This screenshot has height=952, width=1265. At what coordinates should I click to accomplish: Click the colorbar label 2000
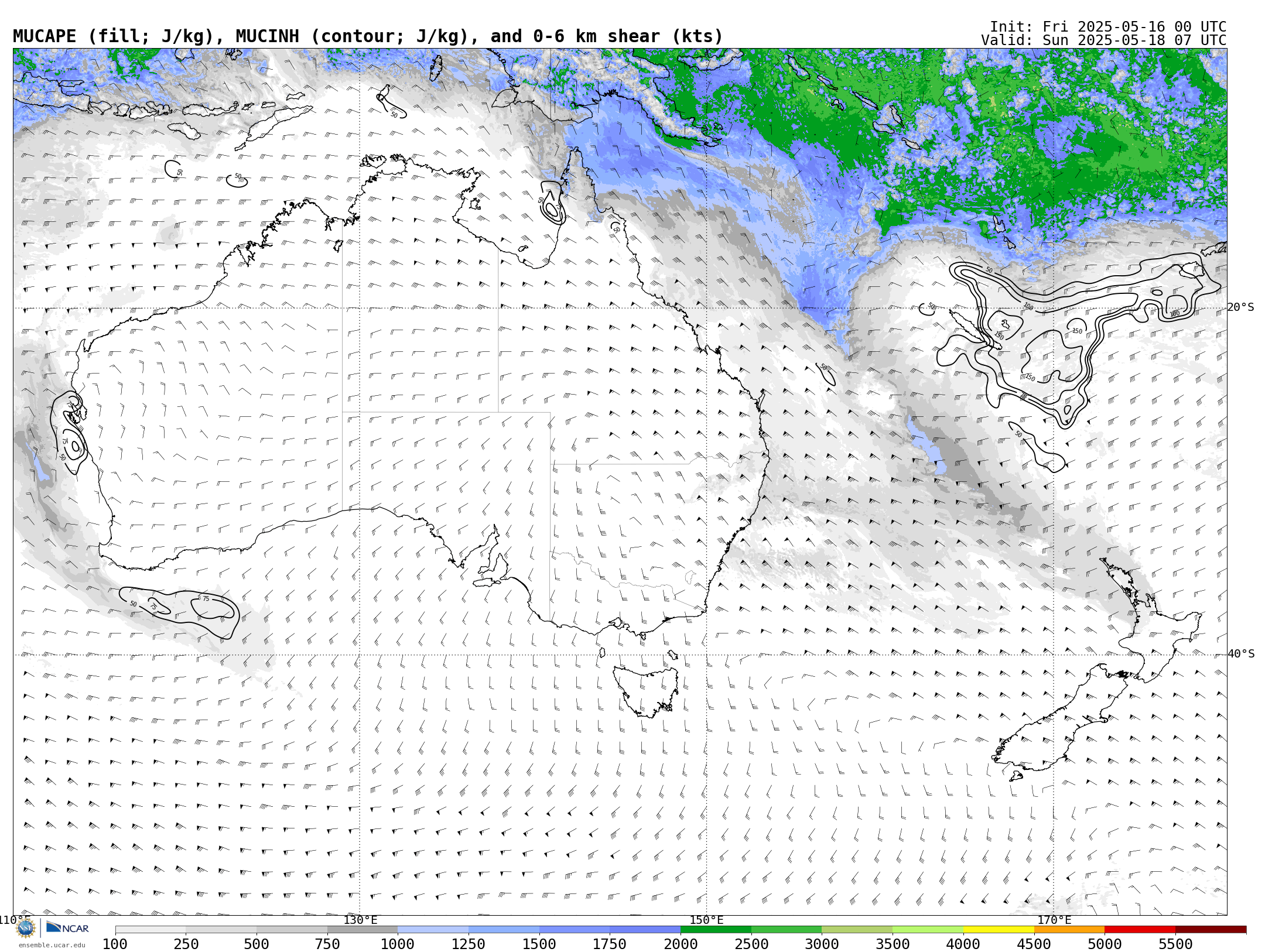click(681, 944)
